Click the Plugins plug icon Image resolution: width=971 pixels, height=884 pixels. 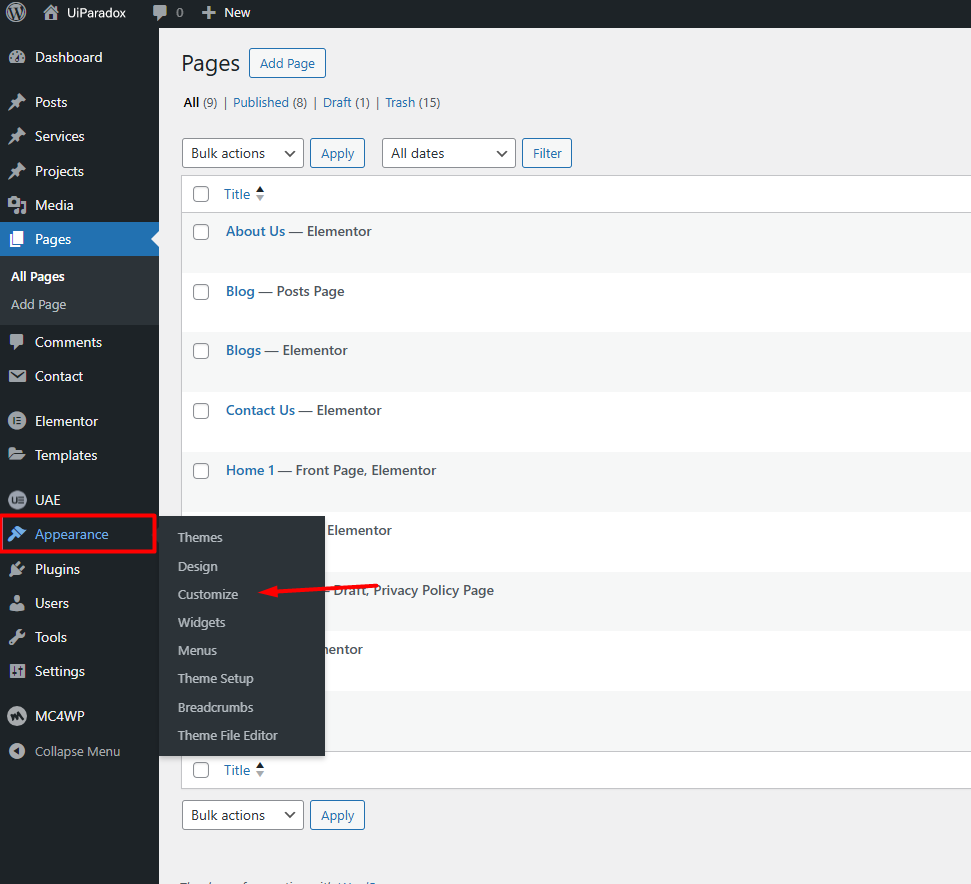pyautogui.click(x=17, y=569)
